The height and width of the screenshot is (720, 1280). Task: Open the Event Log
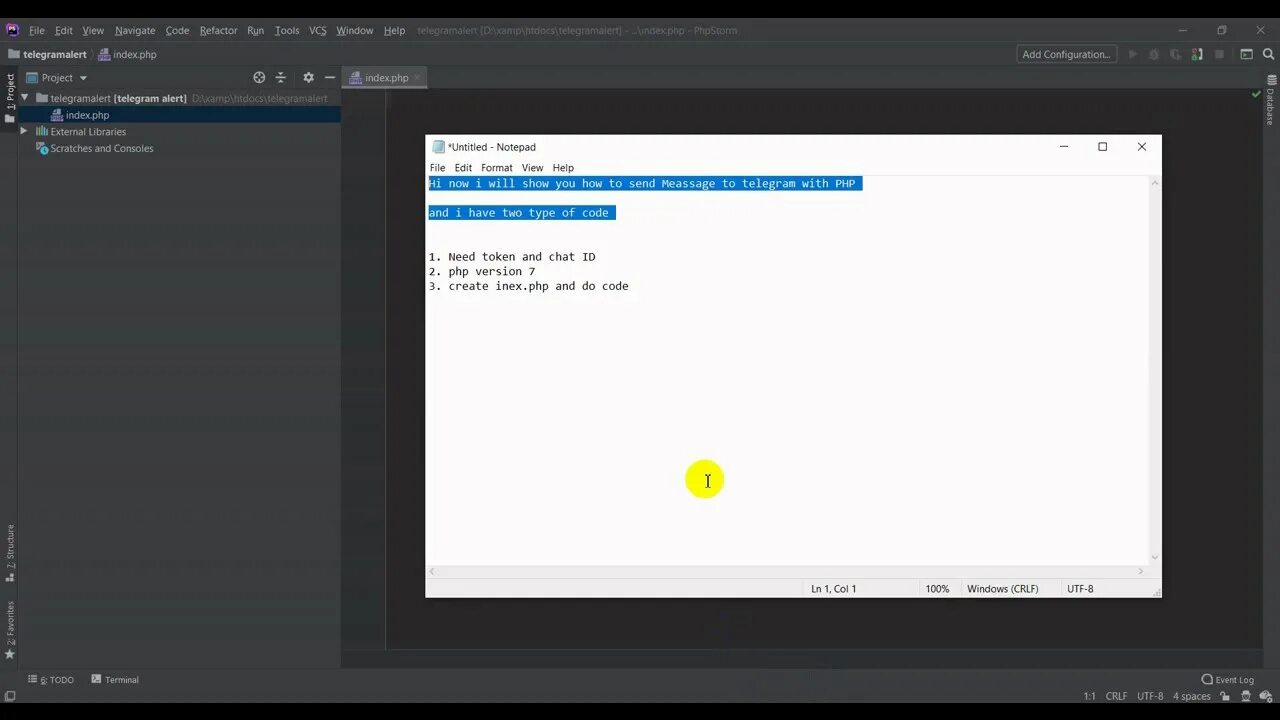1228,679
